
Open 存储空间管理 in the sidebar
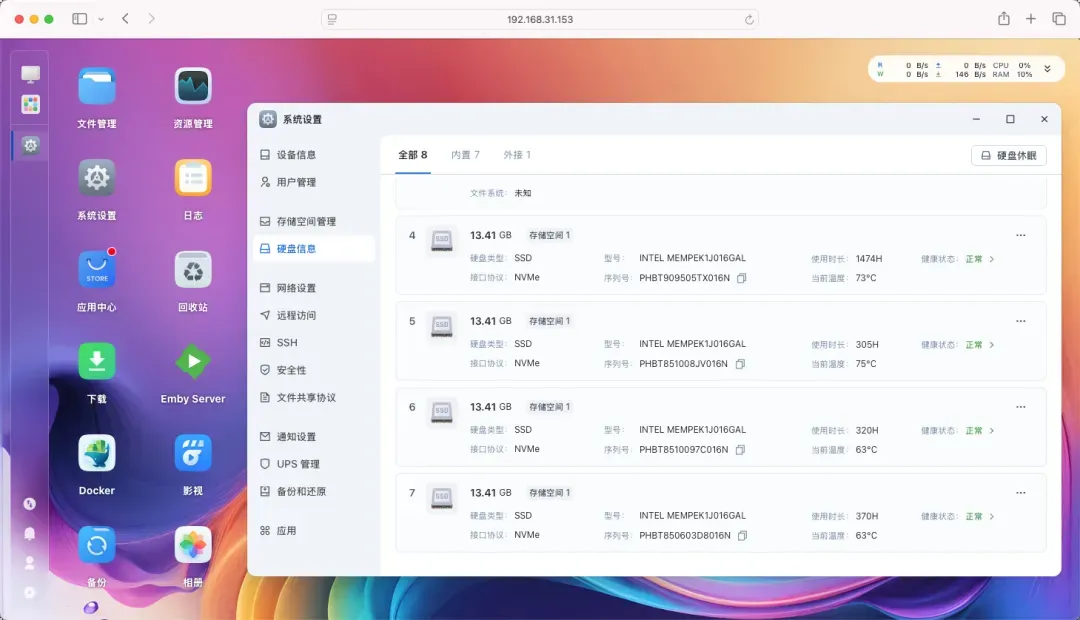(306, 221)
